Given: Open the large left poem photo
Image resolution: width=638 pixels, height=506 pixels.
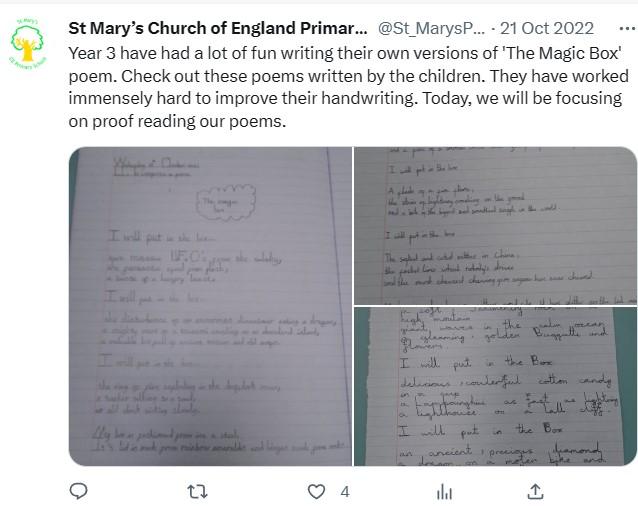Looking at the screenshot, I should 209,305.
